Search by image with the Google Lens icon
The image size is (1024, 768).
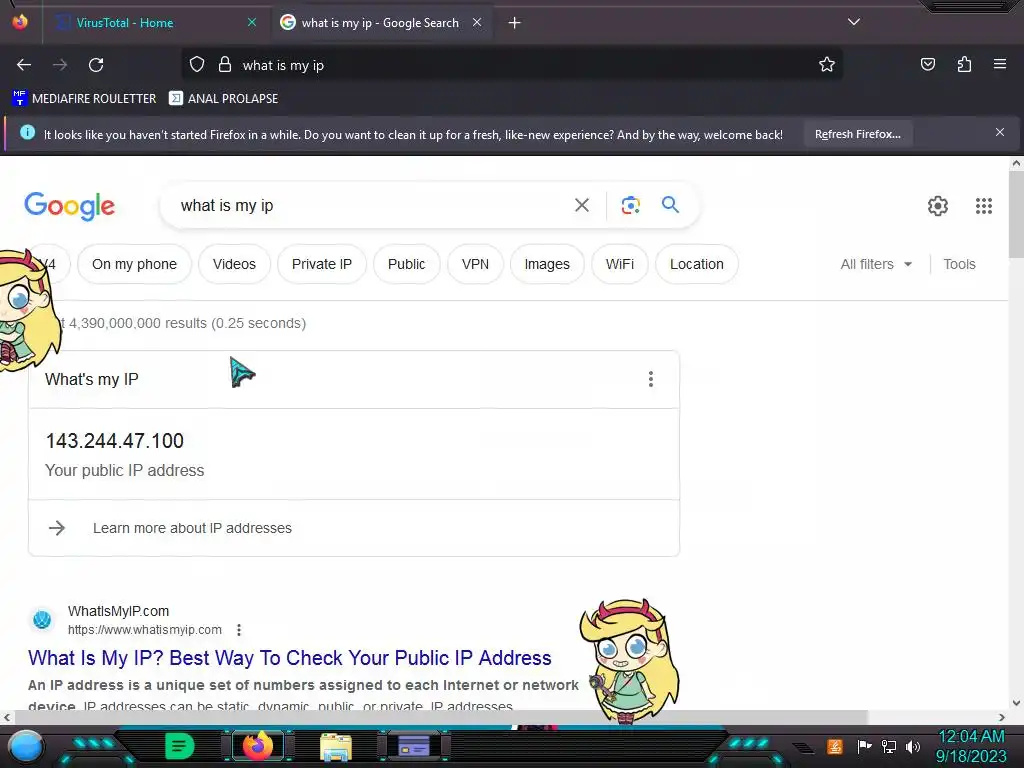(x=630, y=205)
